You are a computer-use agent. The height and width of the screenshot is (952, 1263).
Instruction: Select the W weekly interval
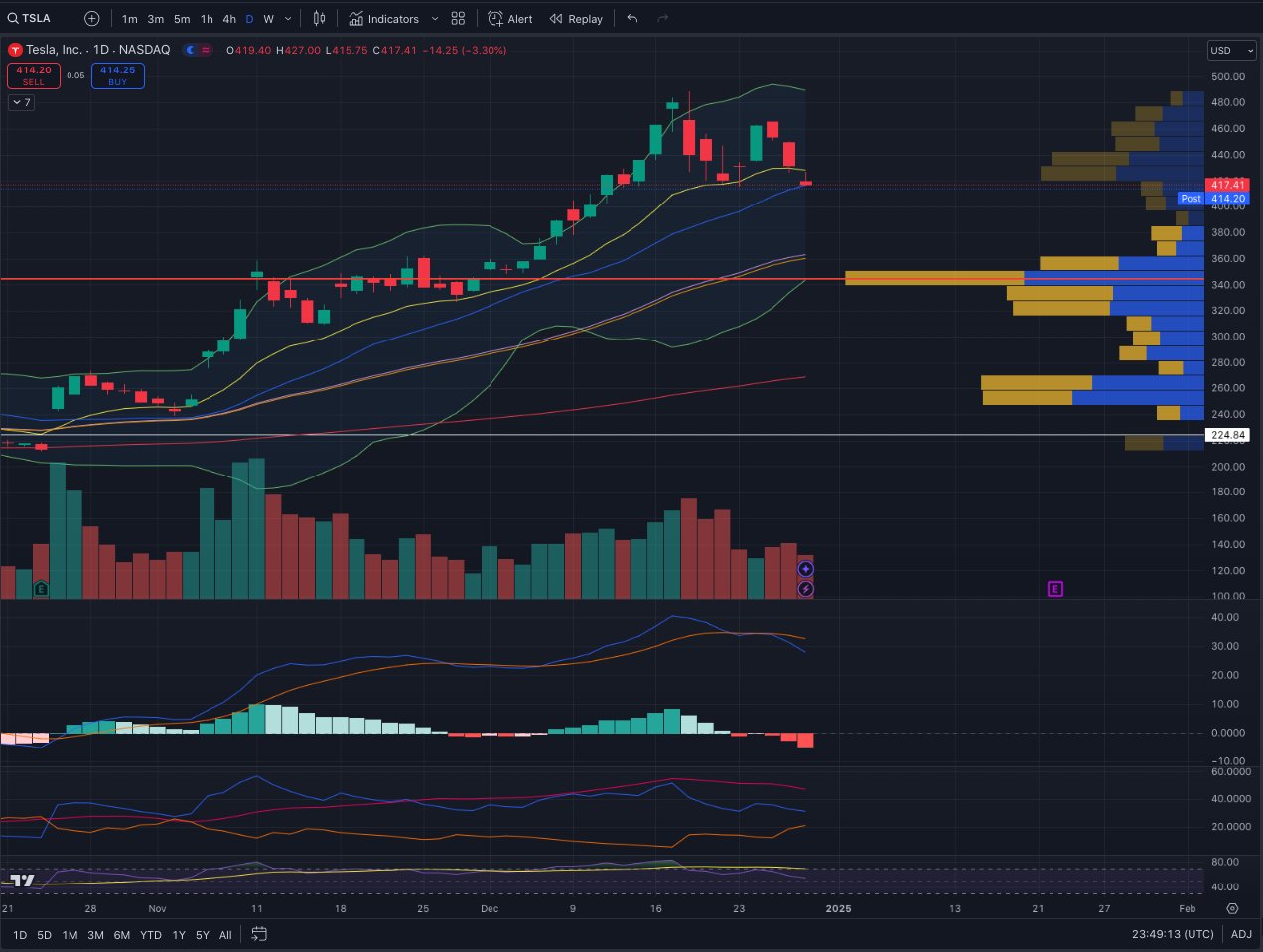(268, 19)
